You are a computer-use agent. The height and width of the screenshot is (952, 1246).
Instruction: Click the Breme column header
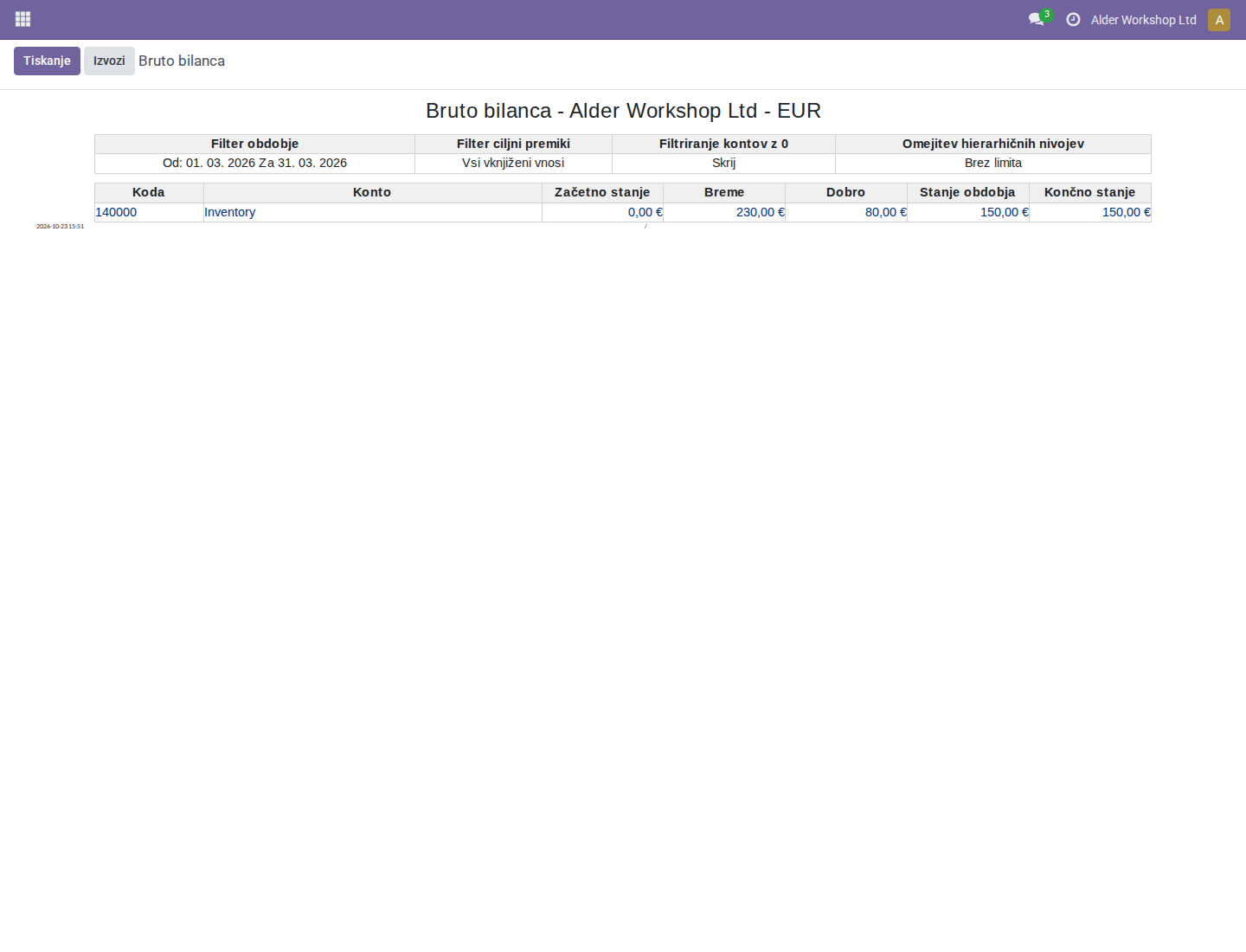(x=724, y=192)
